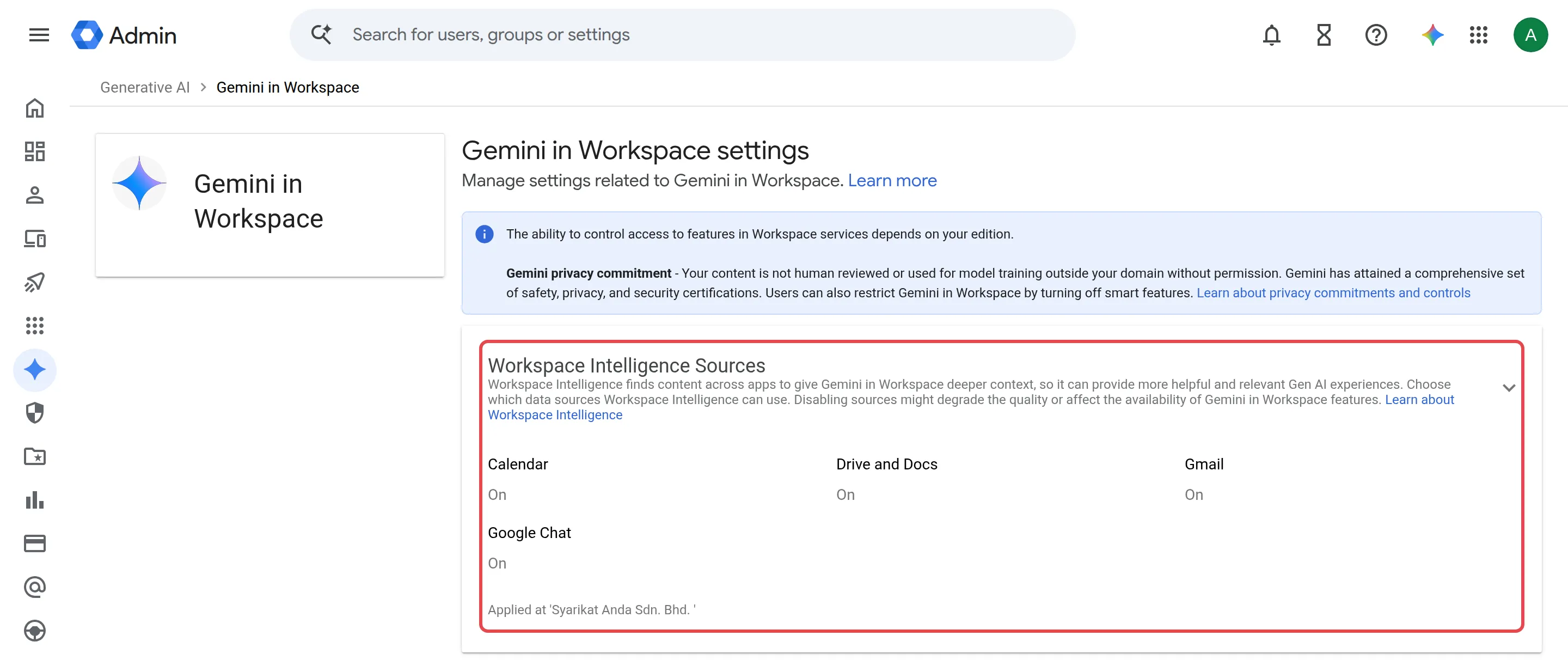
Task: Open the account avatar labeled A
Action: coord(1530,35)
